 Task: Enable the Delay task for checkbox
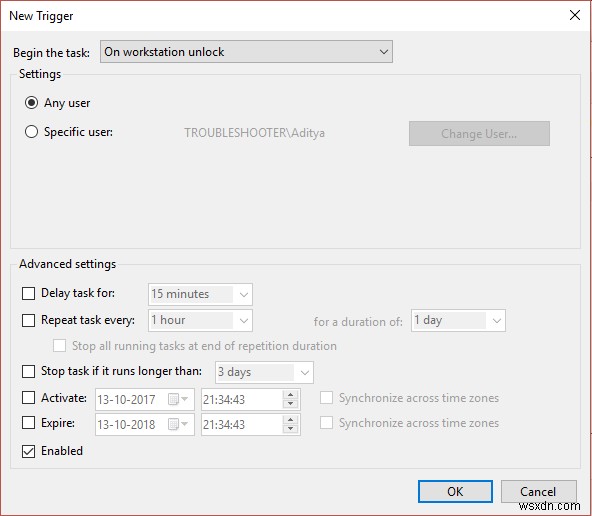coord(28,293)
